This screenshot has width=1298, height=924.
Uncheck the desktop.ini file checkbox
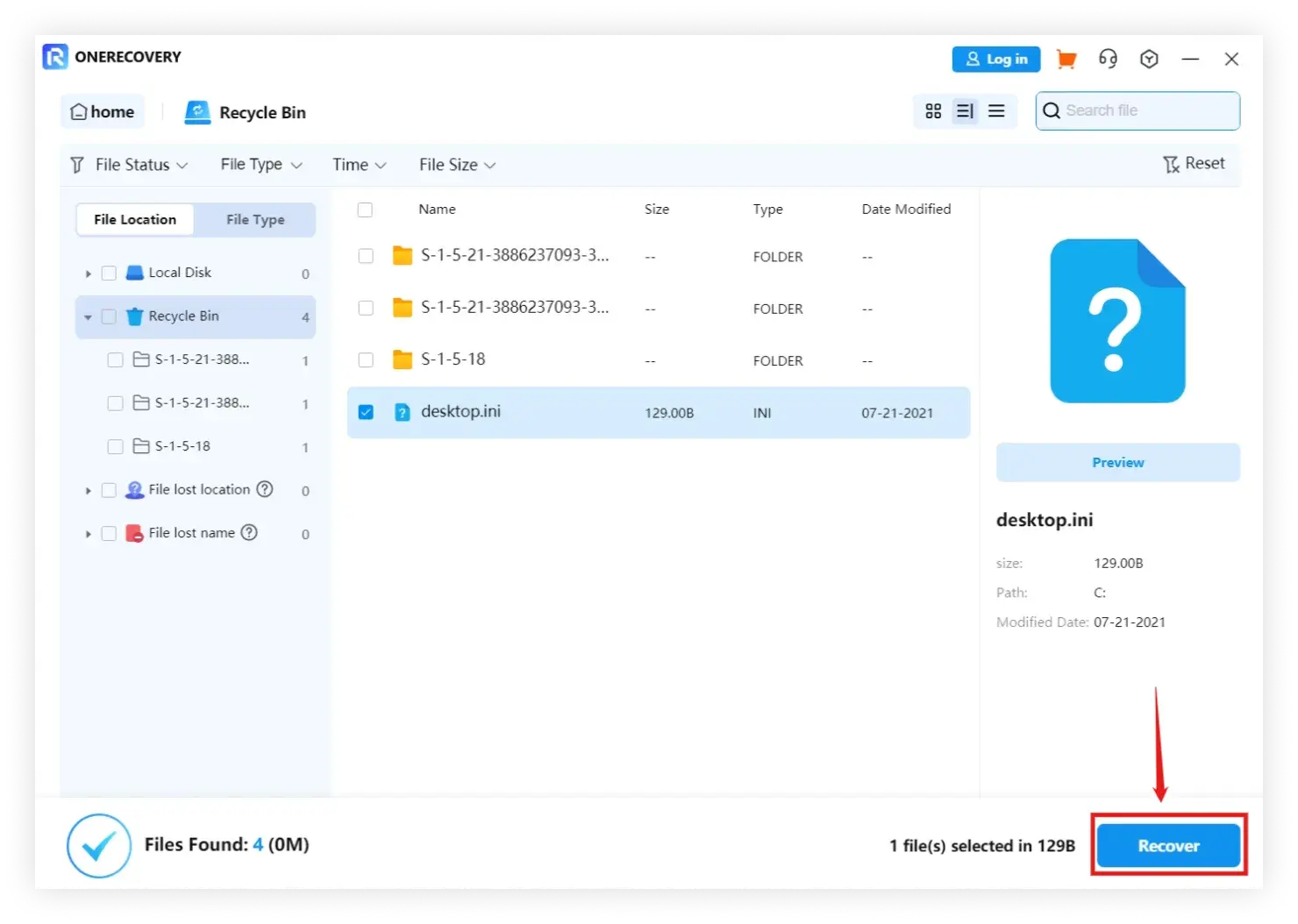tap(366, 412)
